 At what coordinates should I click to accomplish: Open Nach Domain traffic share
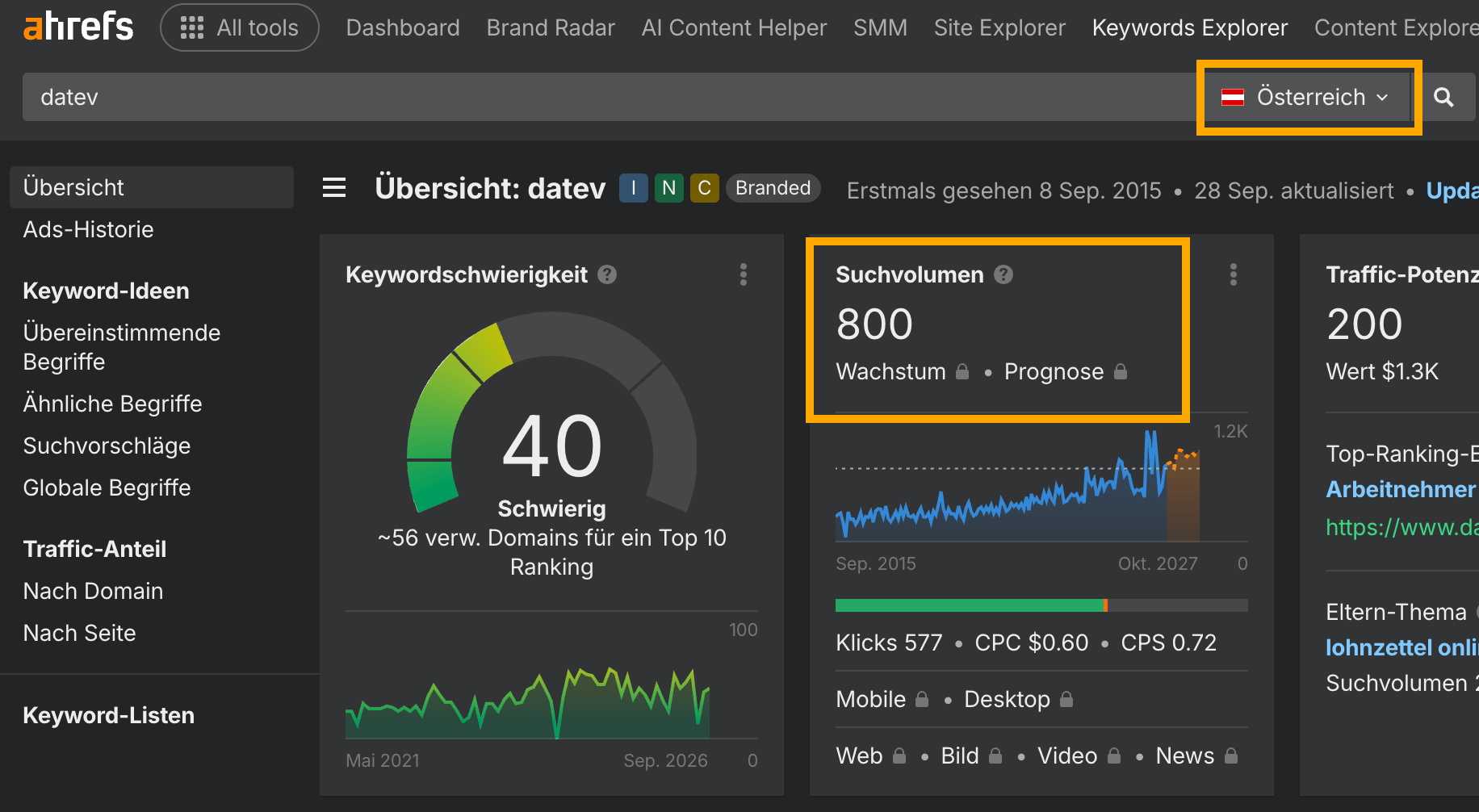(94, 591)
